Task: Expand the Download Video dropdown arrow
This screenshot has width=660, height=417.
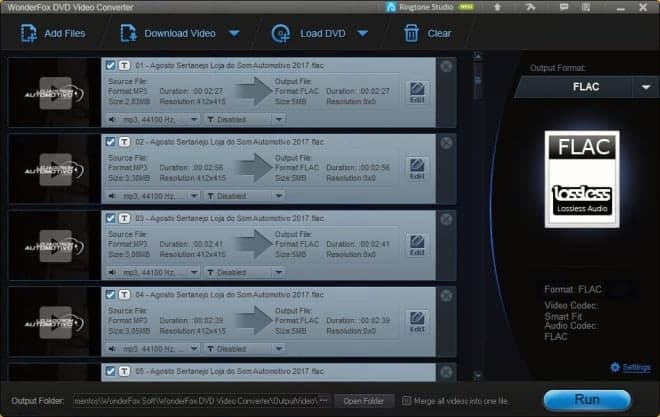Action: click(x=234, y=33)
